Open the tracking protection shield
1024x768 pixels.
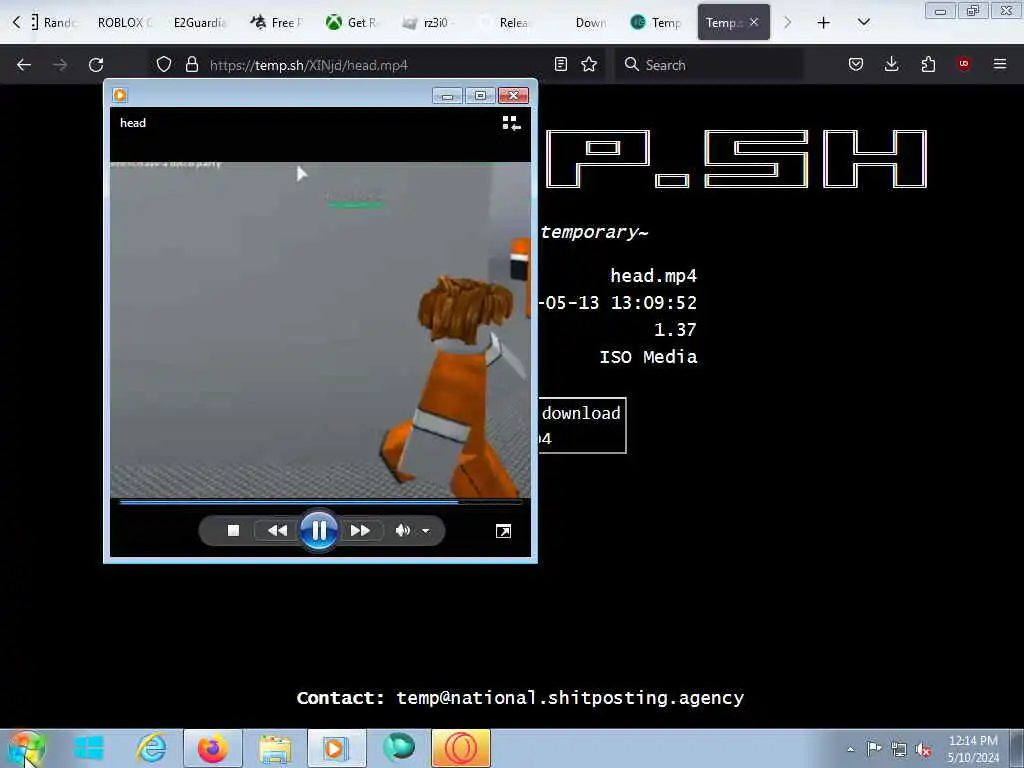pyautogui.click(x=164, y=65)
